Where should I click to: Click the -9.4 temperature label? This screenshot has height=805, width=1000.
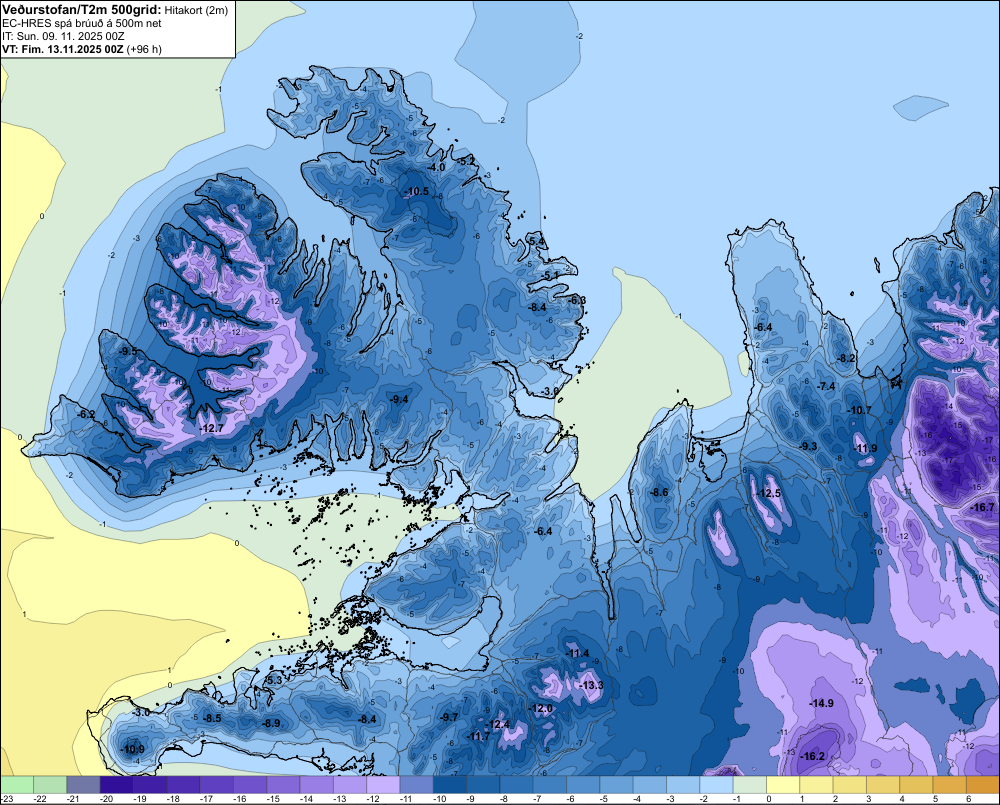pos(399,399)
